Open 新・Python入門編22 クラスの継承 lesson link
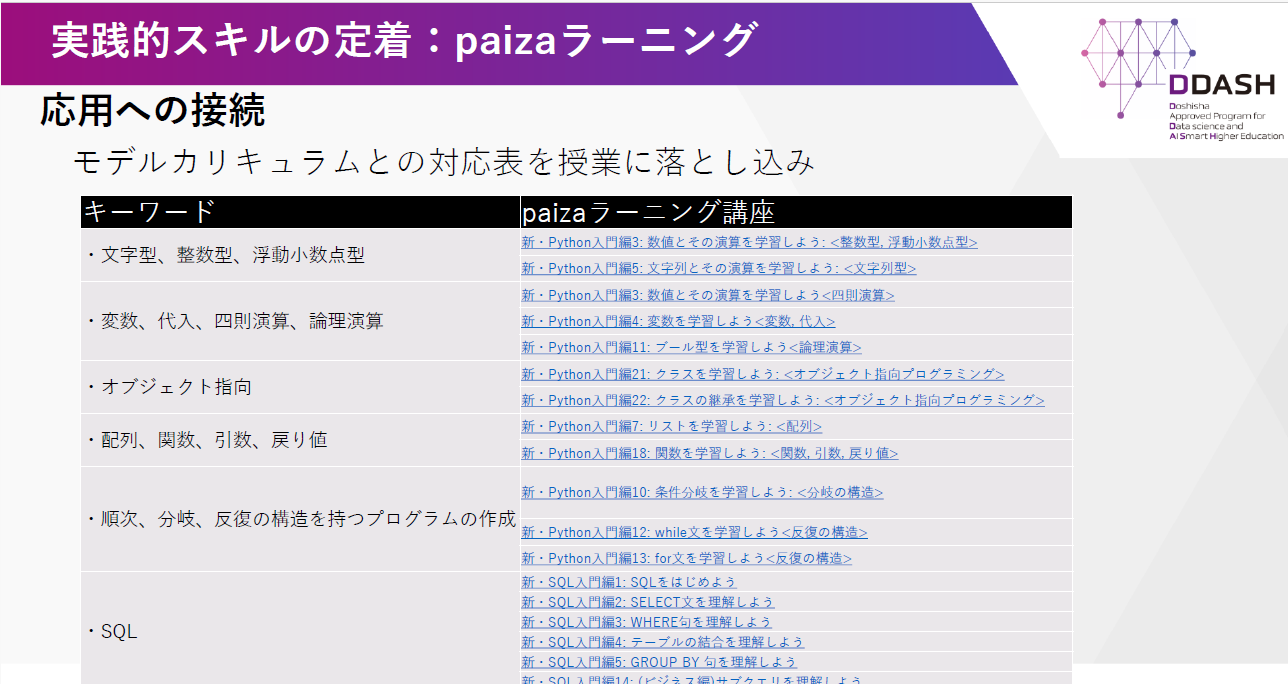 pos(781,399)
